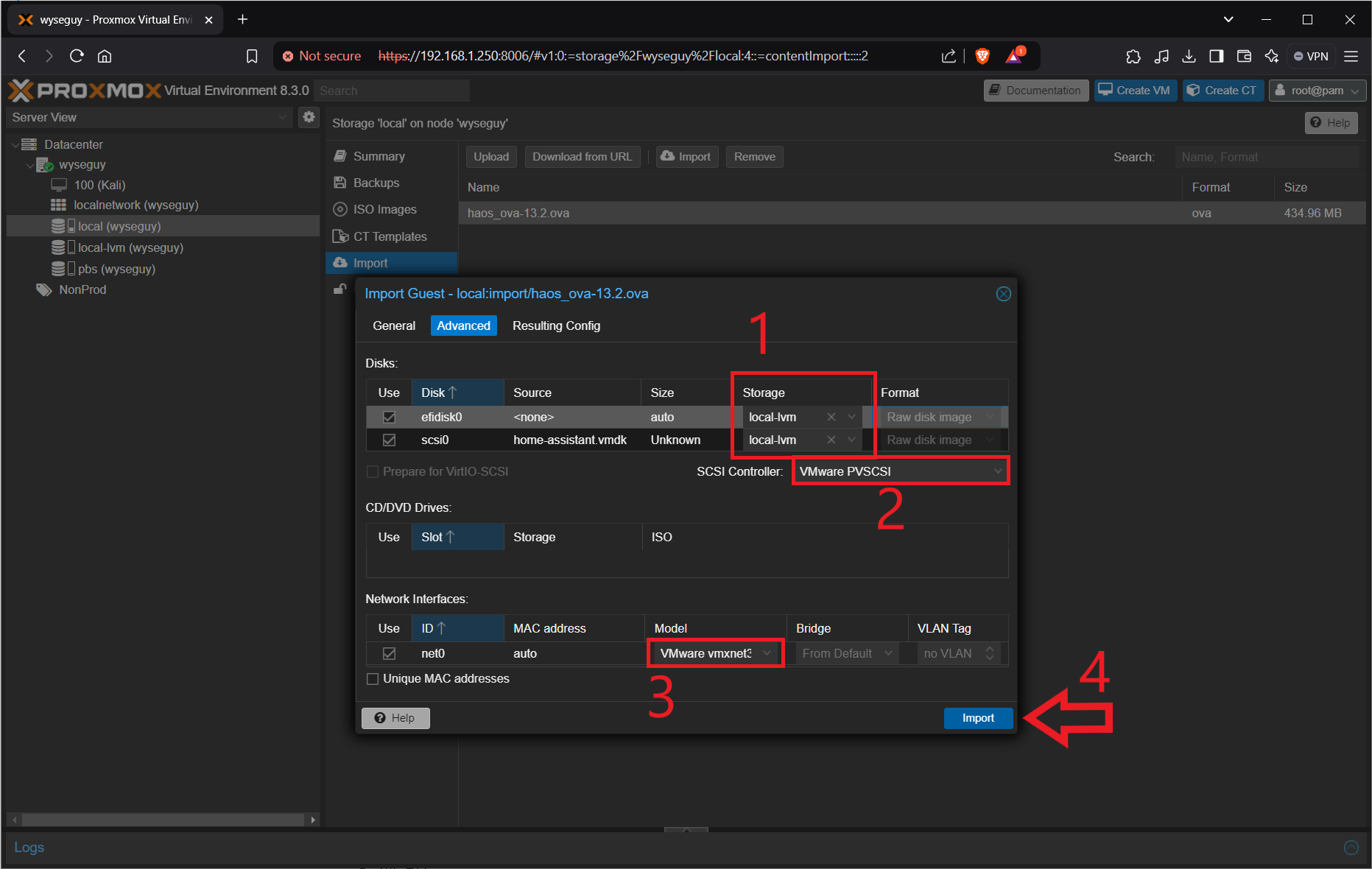Click the share page icon in address bar

click(x=949, y=56)
